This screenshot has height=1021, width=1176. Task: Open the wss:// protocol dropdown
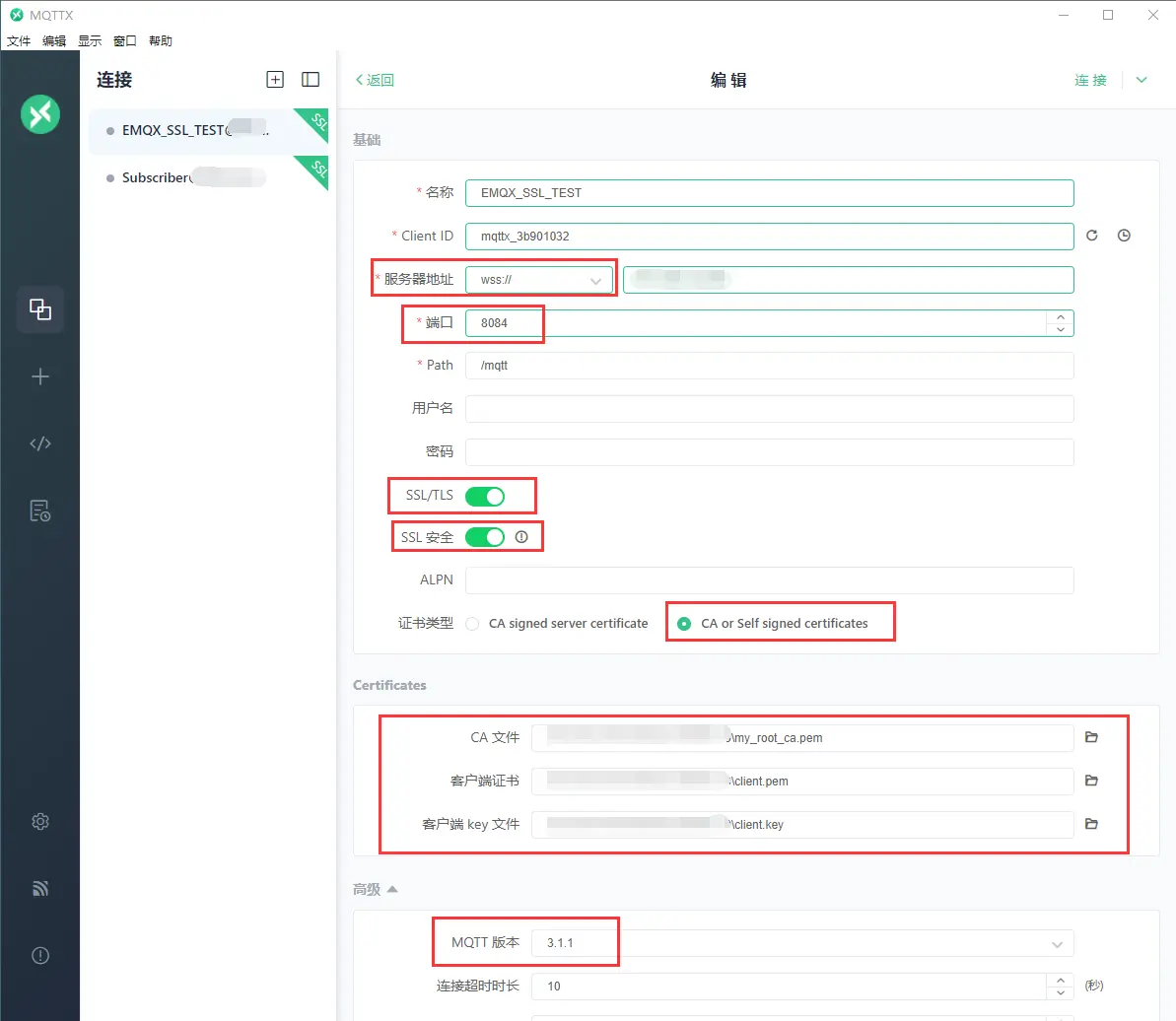coord(539,280)
